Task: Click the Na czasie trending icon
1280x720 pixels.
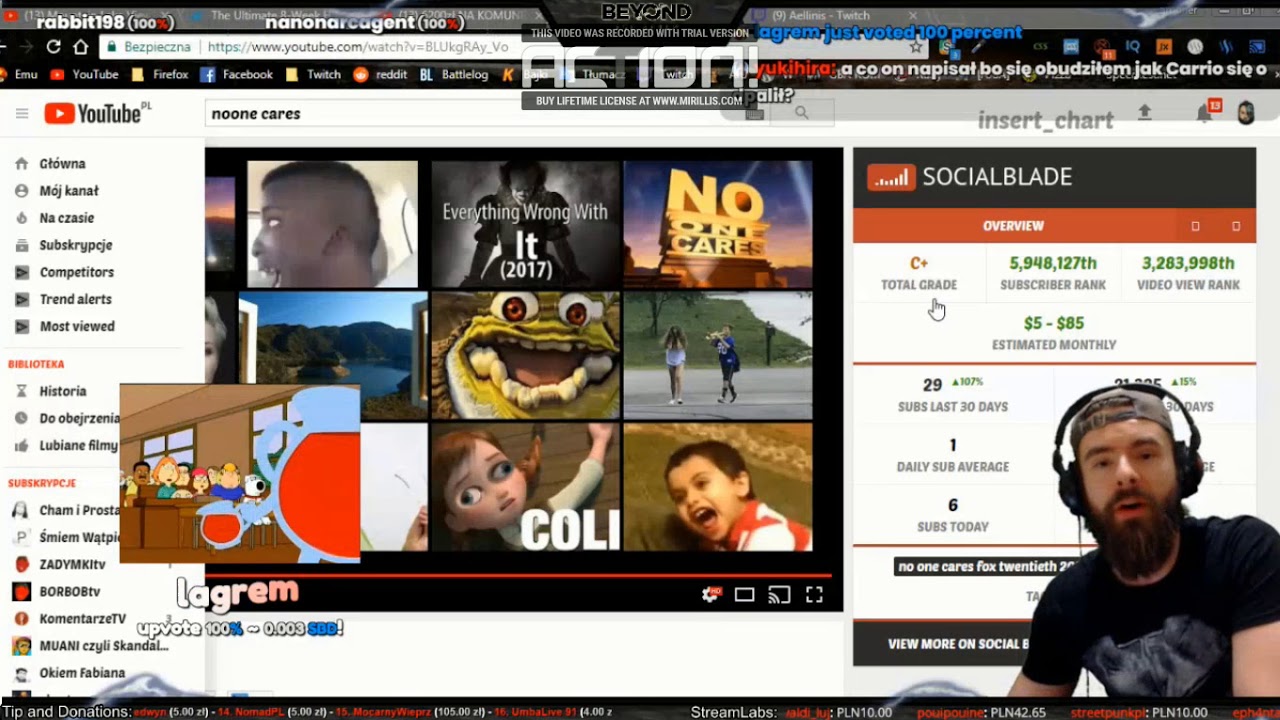Action: [x=21, y=218]
